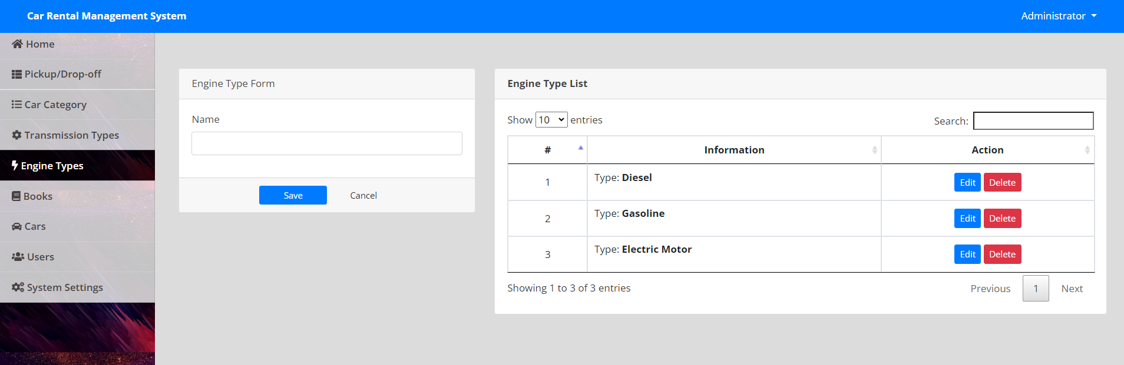Open the show entries count dropdown
Screen dimensions: 1124x365
coord(551,120)
